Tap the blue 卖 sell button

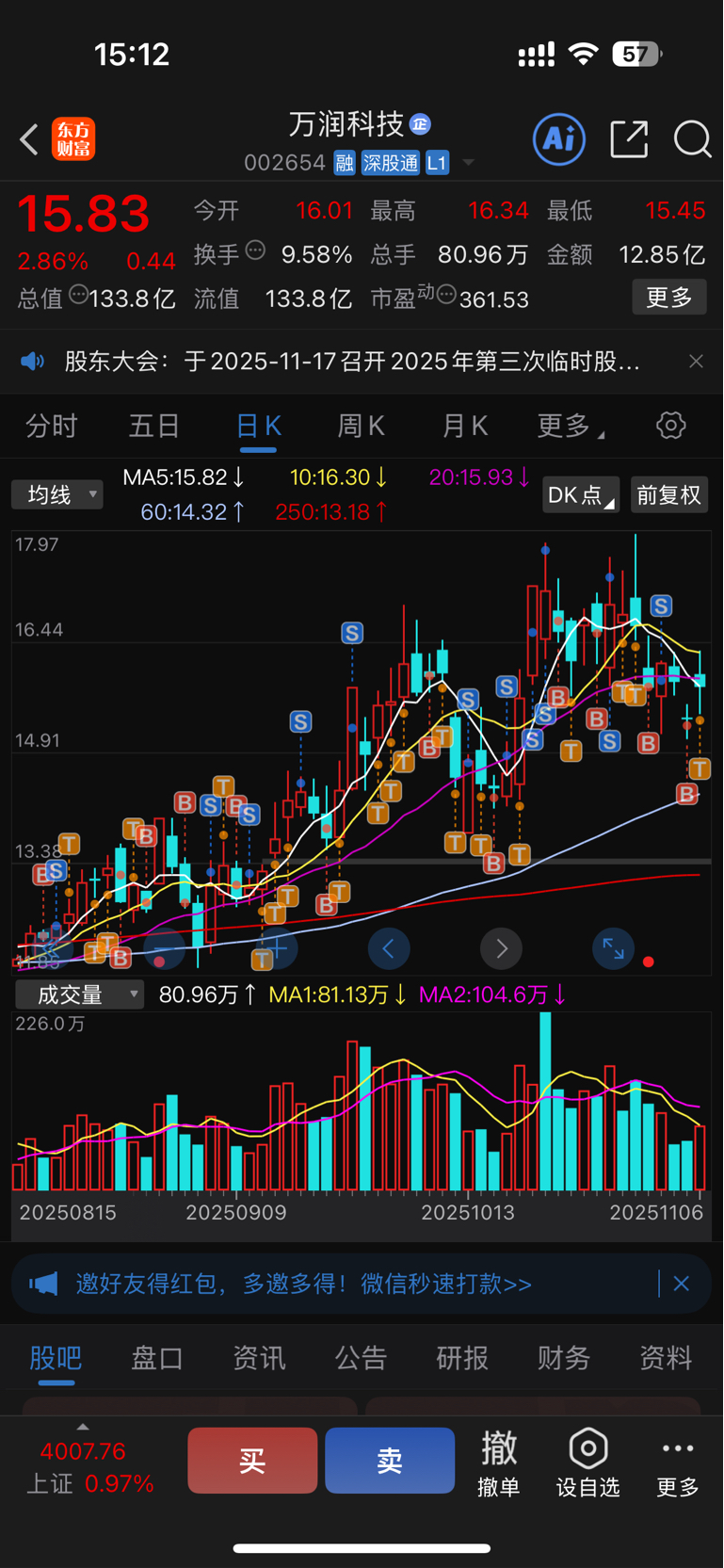[x=390, y=1460]
